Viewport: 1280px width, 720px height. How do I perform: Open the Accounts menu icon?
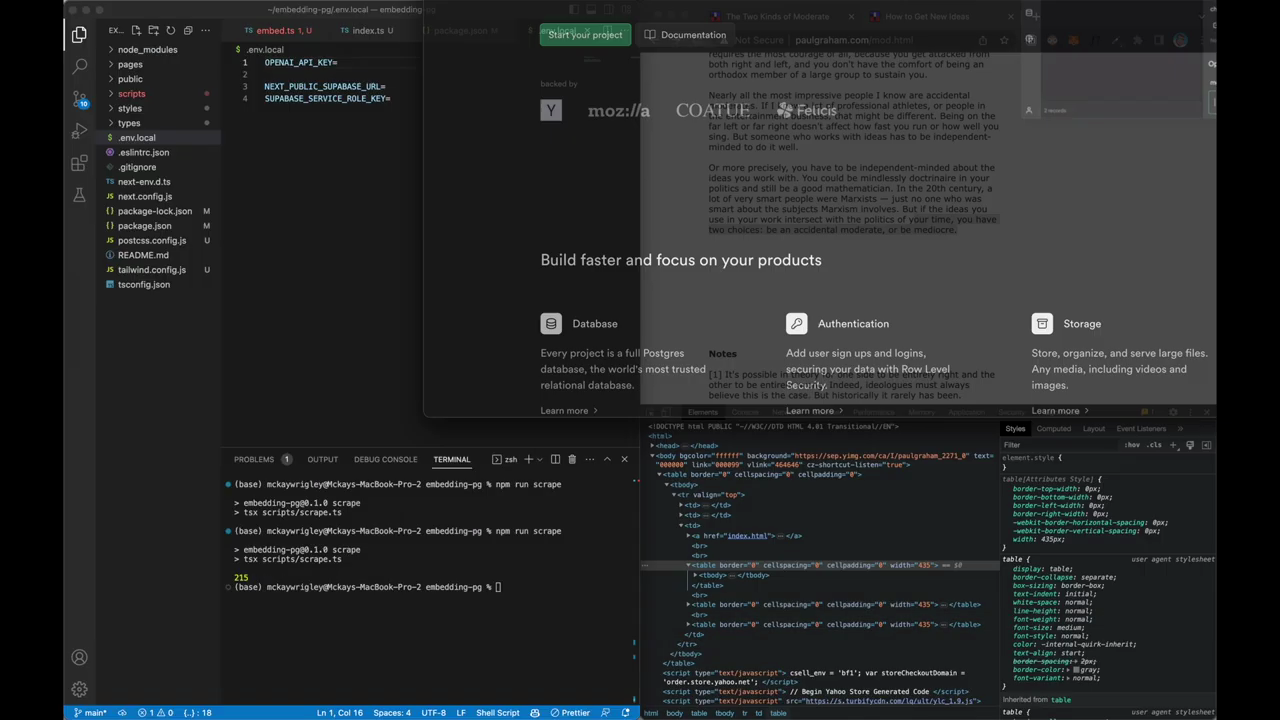click(x=79, y=657)
